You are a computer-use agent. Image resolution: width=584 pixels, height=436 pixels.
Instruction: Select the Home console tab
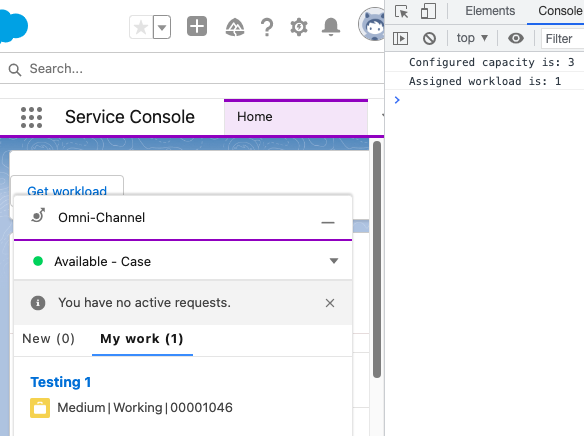[x=296, y=117]
